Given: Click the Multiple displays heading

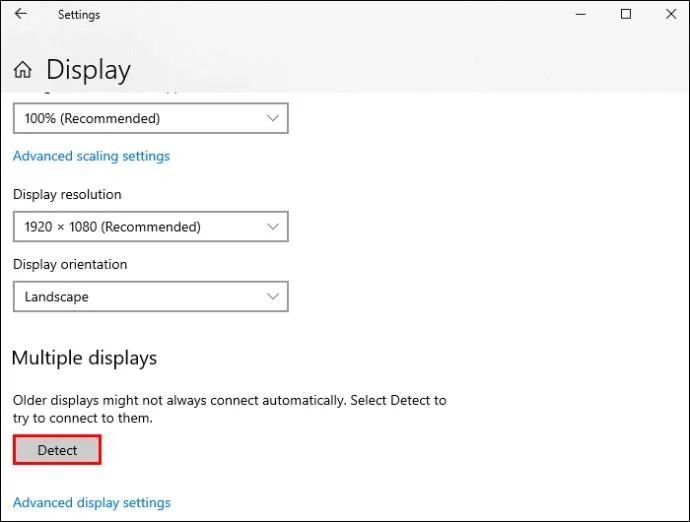Looking at the screenshot, I should click(84, 358).
